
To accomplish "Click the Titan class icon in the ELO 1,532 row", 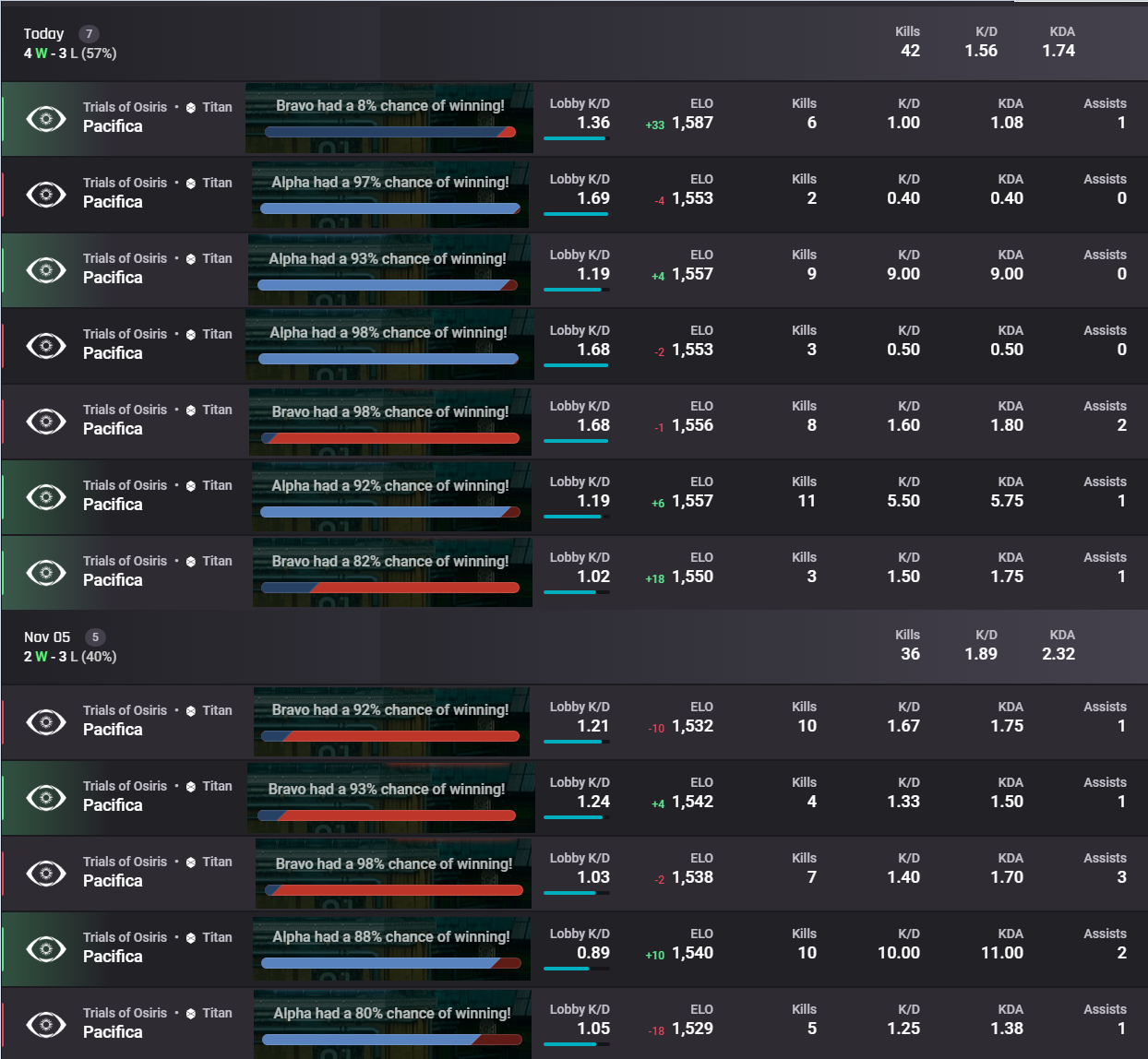I will pyautogui.click(x=191, y=710).
